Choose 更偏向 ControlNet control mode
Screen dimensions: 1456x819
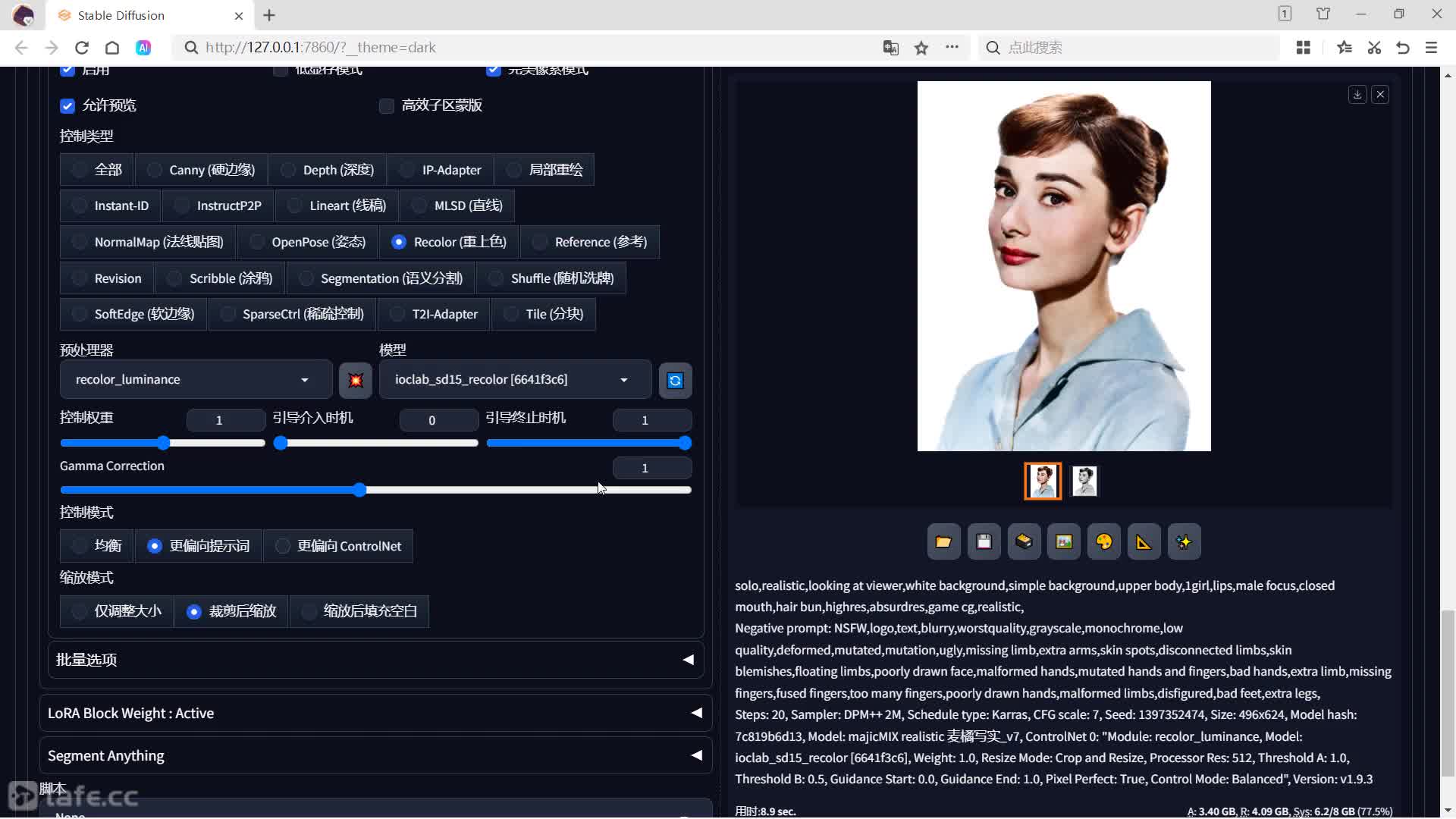(338, 546)
